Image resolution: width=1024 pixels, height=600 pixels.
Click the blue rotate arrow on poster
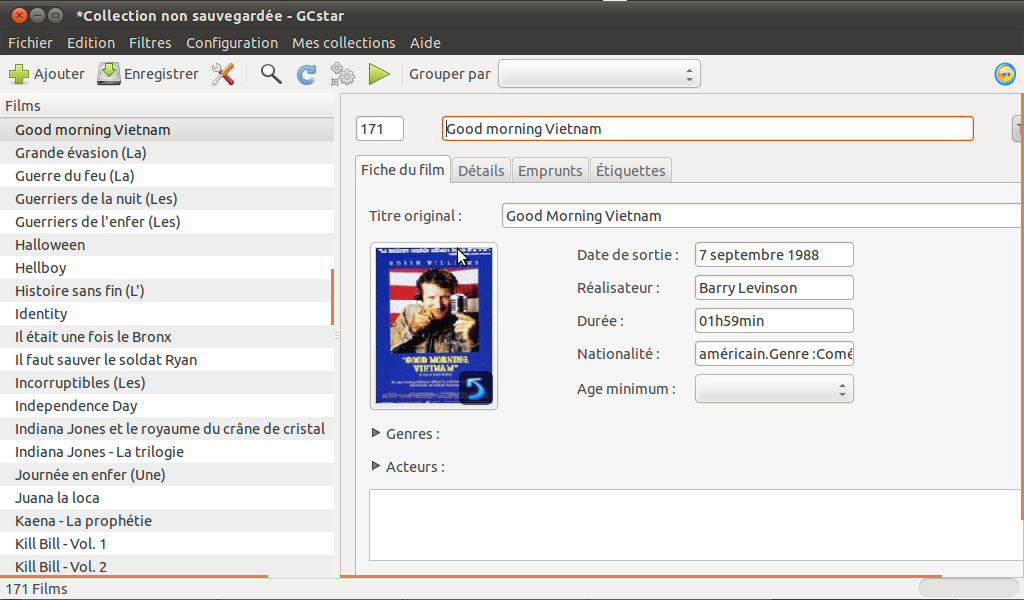point(475,387)
